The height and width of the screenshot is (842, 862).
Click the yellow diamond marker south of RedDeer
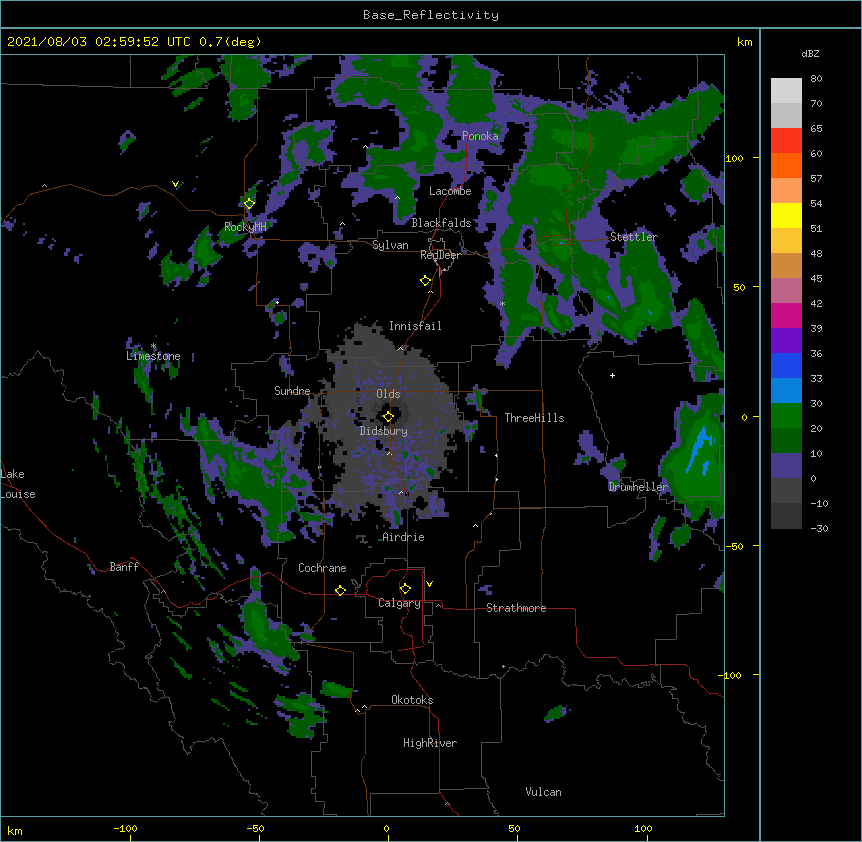point(426,281)
